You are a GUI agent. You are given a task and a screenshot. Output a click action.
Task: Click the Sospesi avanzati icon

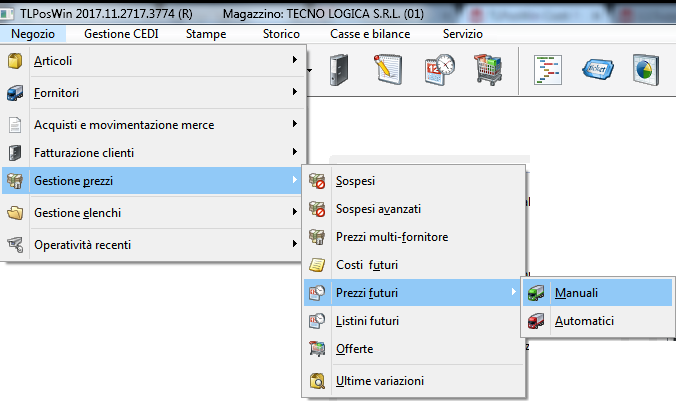click(317, 209)
